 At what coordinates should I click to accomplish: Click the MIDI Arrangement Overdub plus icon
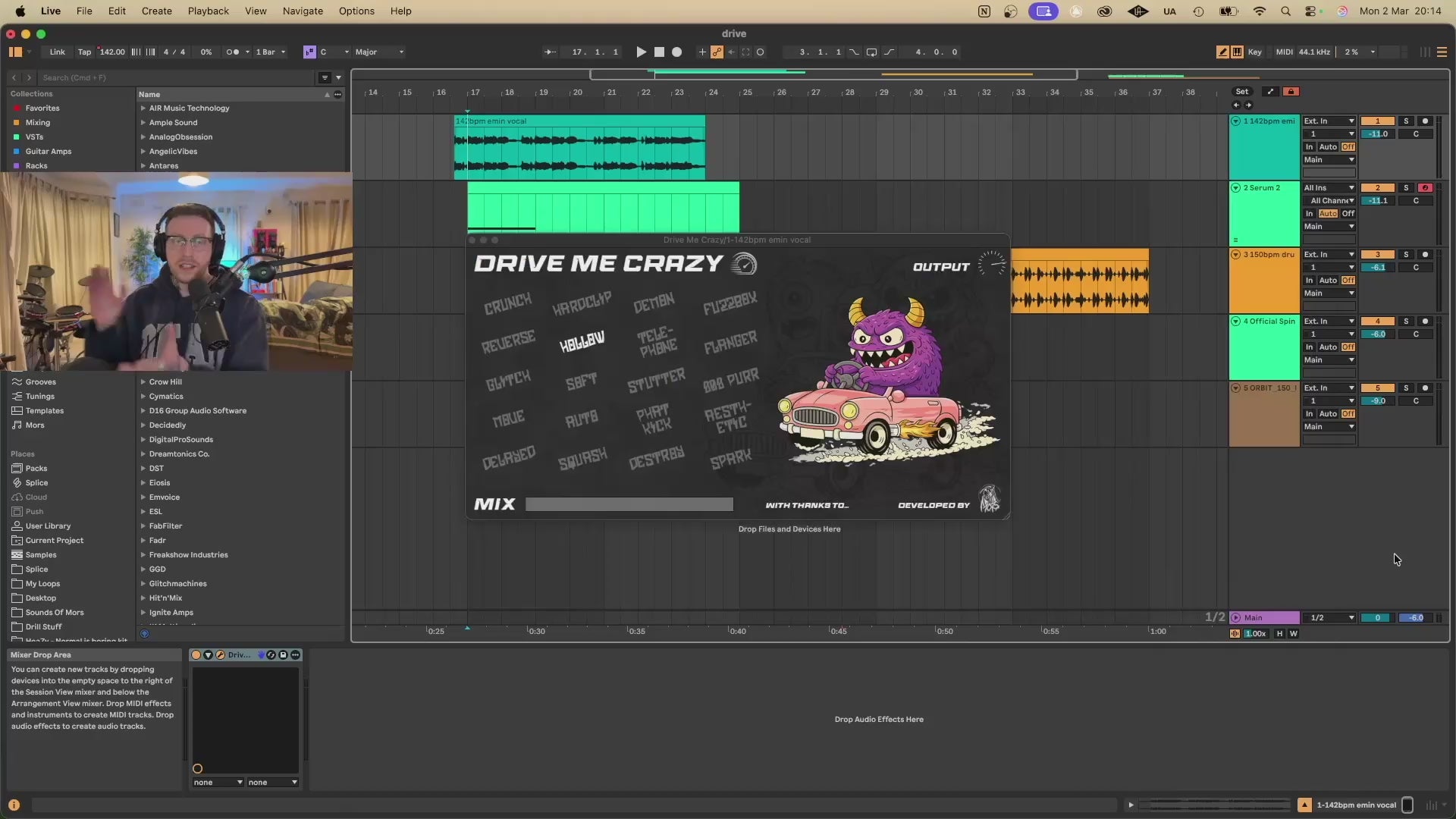[x=702, y=52]
